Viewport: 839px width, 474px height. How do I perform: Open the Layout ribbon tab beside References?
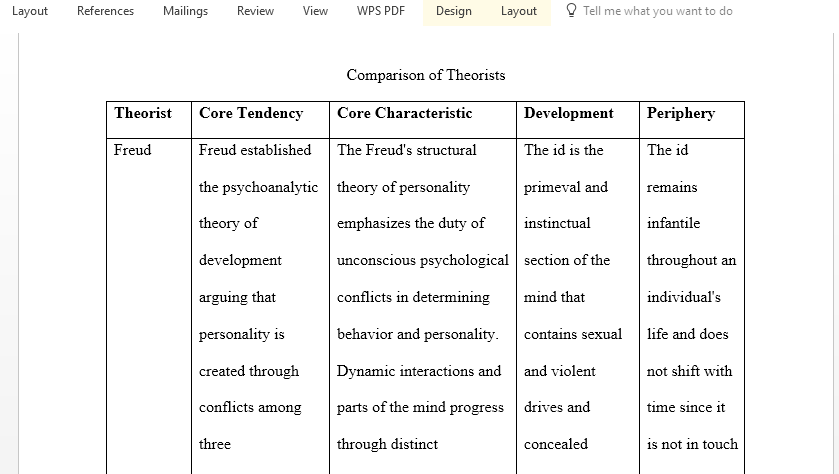click(29, 11)
